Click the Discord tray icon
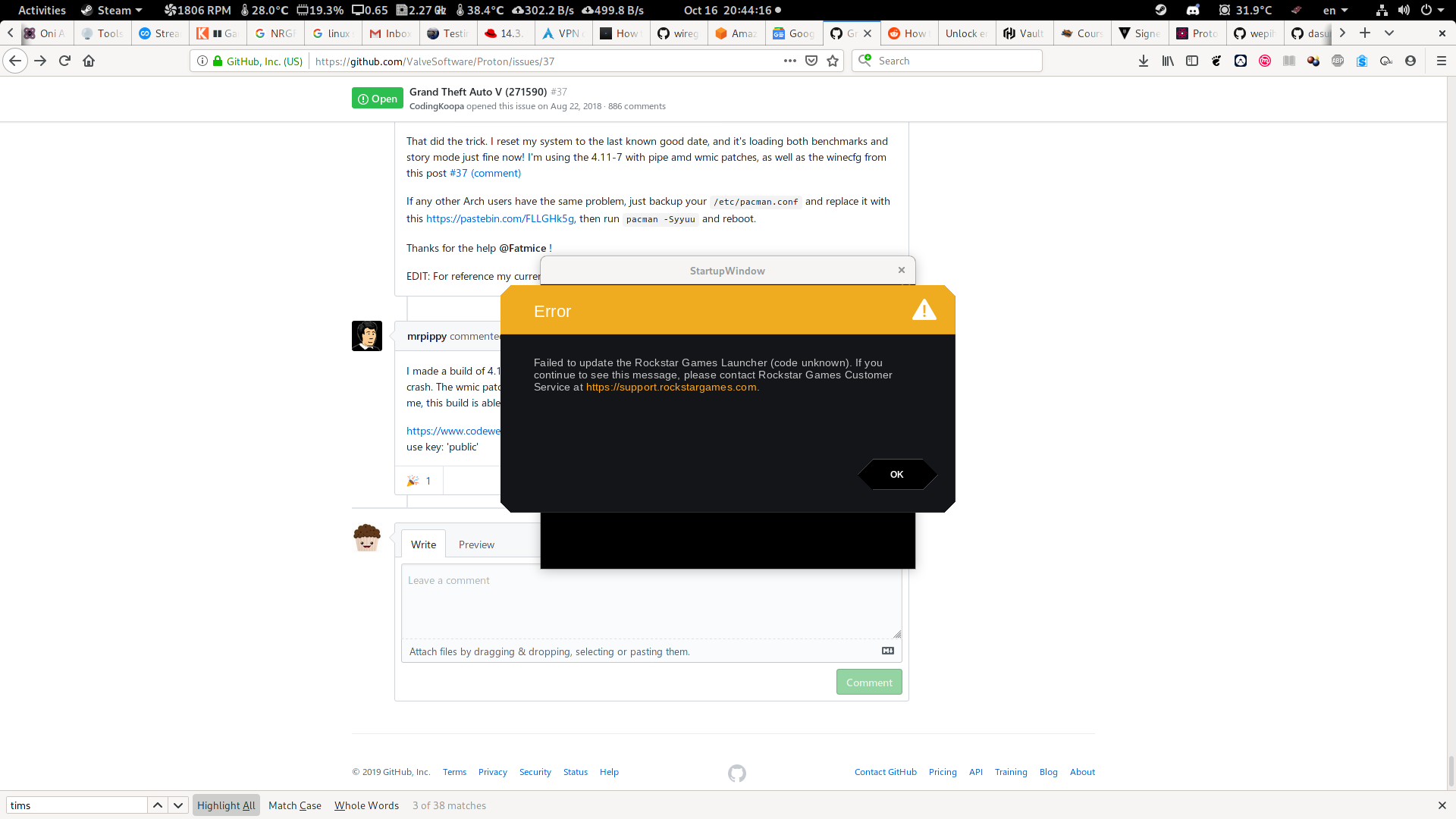The width and height of the screenshot is (1456, 819). point(1193,10)
